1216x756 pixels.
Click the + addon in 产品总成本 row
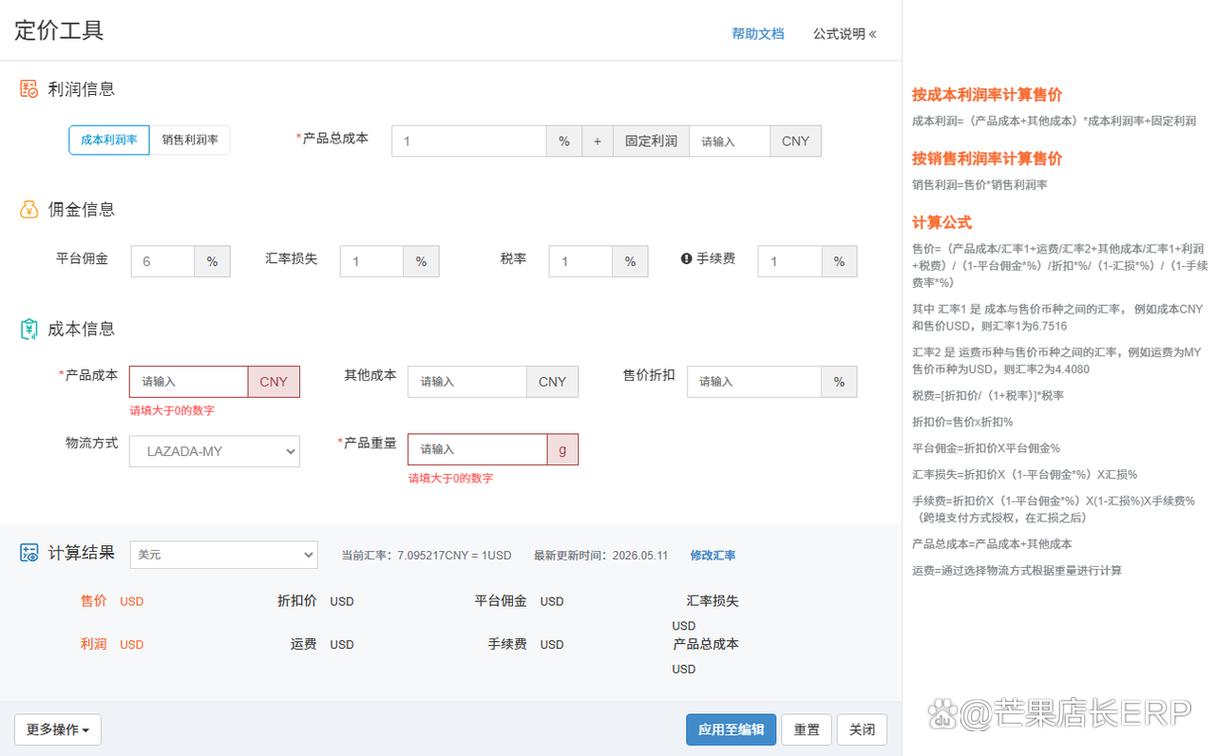[597, 141]
